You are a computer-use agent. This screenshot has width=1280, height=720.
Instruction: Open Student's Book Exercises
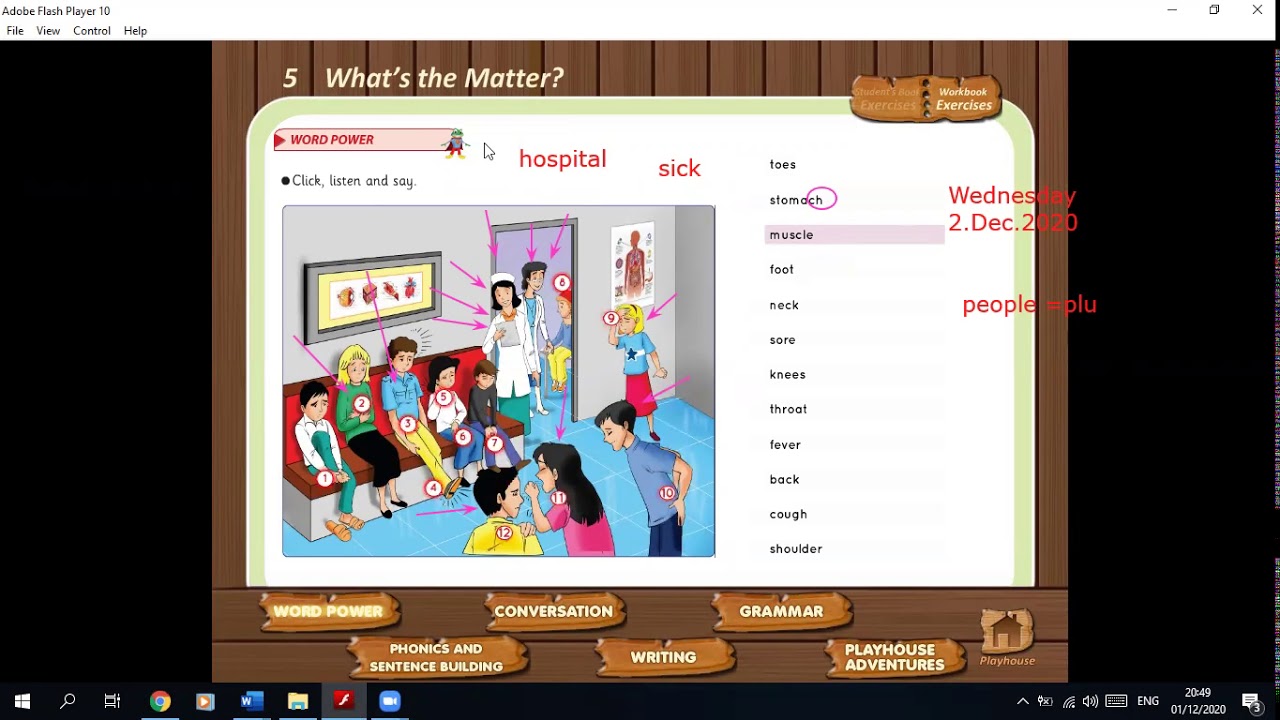pos(887,99)
